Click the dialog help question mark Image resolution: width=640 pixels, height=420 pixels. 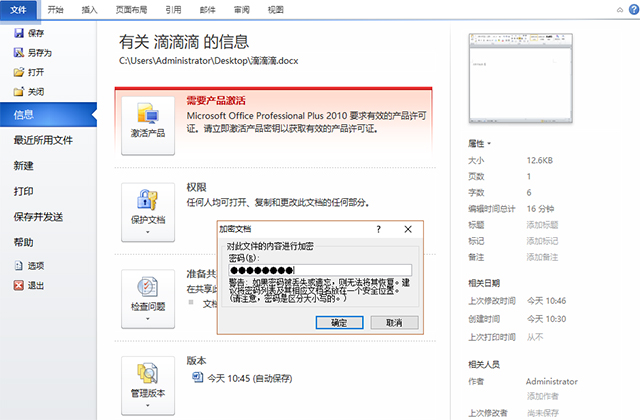(379, 229)
